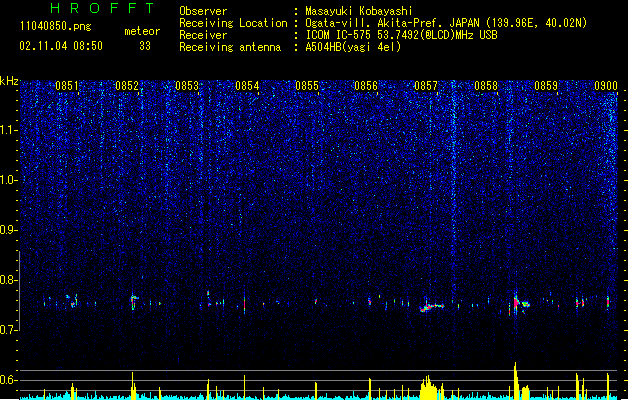Click the 0851 time marker

(x=67, y=86)
